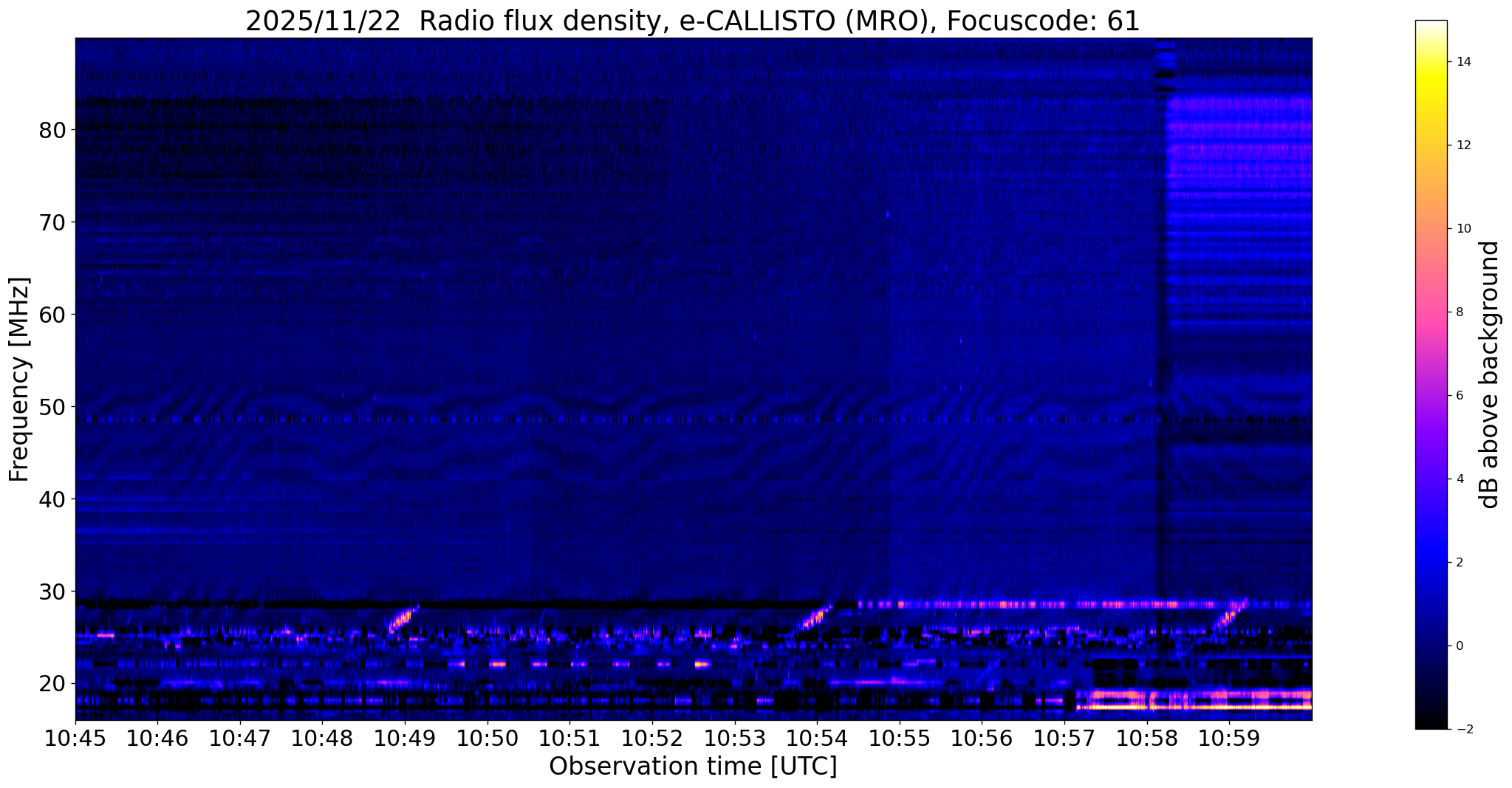Click the "dB above background" colorbar label
The image size is (1512, 788).
pos(1490,374)
